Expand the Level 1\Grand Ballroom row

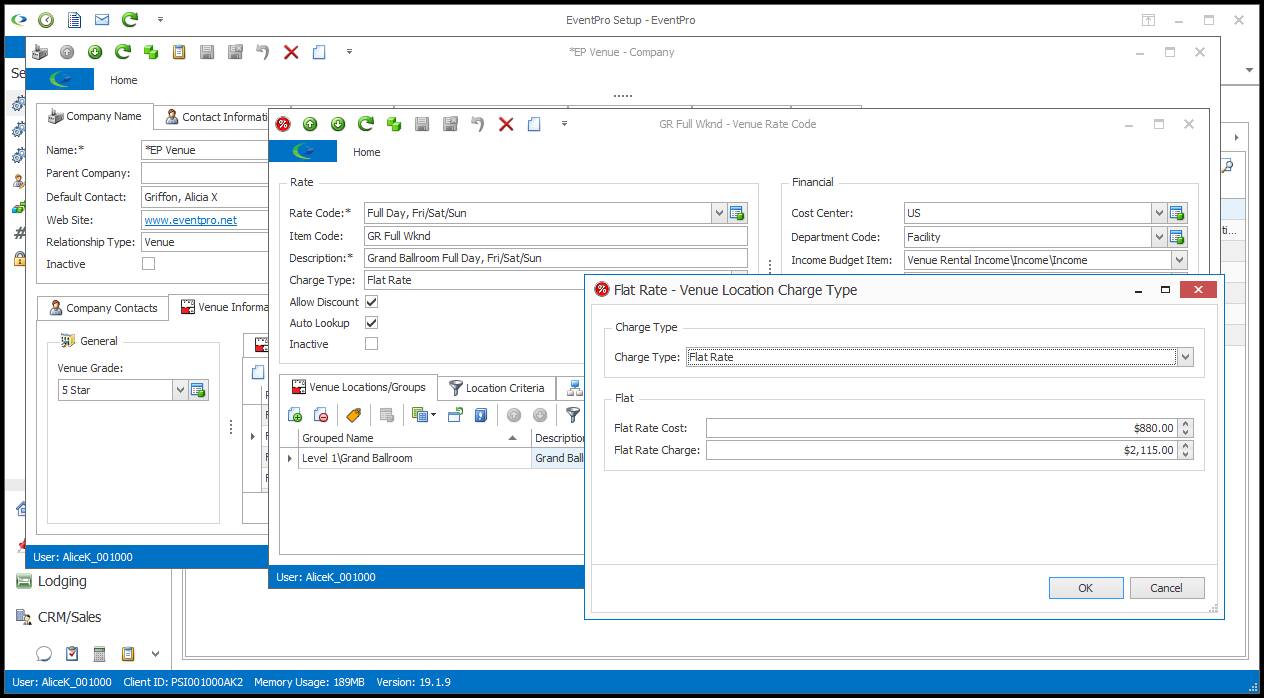(290, 459)
